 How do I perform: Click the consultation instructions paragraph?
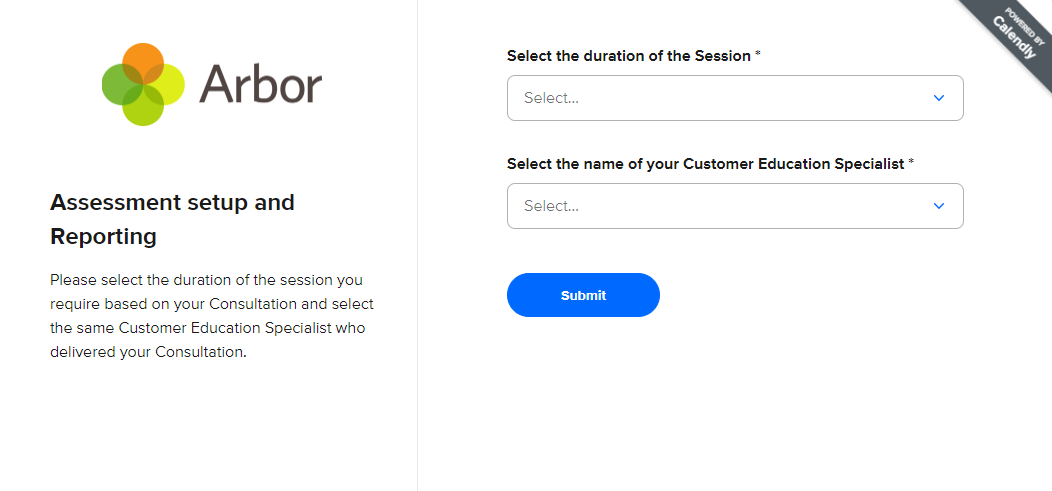tap(212, 315)
